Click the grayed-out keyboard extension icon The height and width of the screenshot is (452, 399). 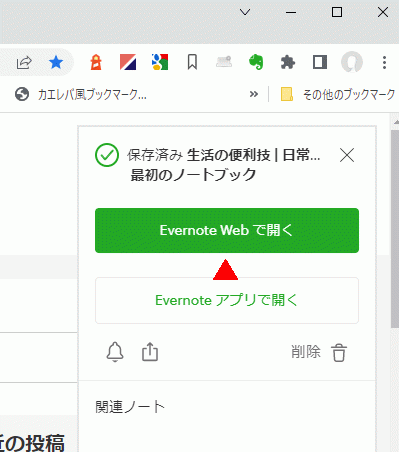click(x=224, y=62)
